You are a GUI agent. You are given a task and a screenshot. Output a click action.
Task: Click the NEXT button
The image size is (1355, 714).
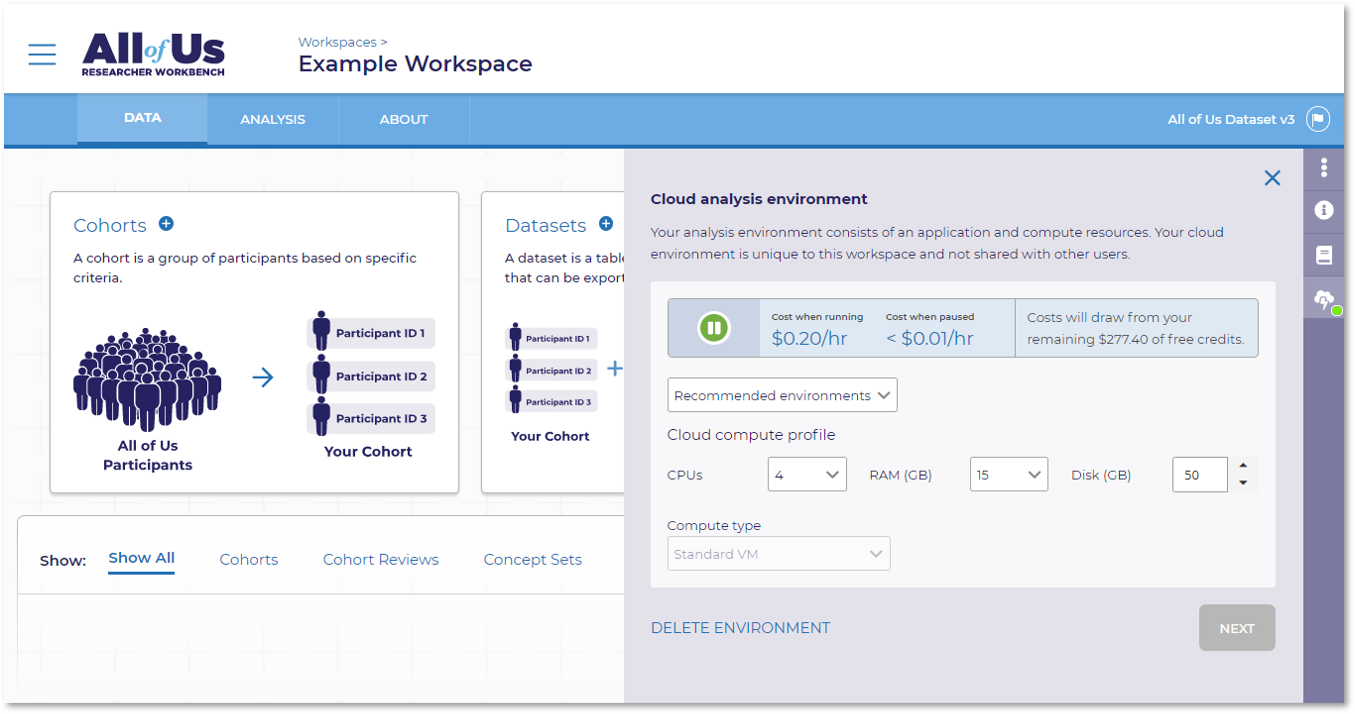click(1237, 628)
